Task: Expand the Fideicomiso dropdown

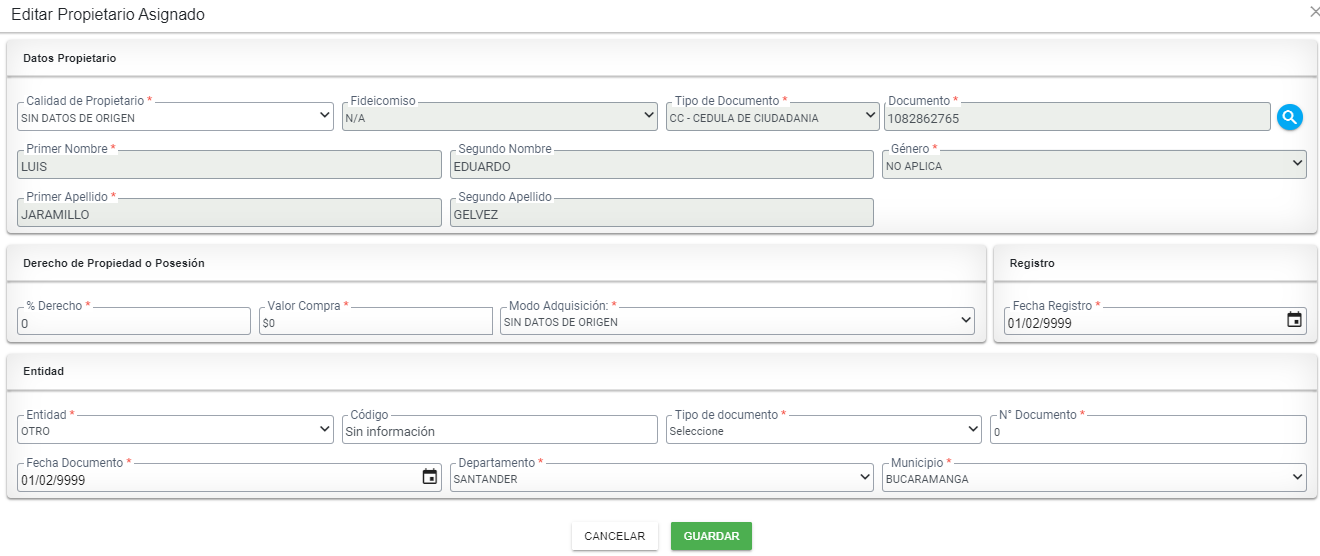Action: coord(499,116)
